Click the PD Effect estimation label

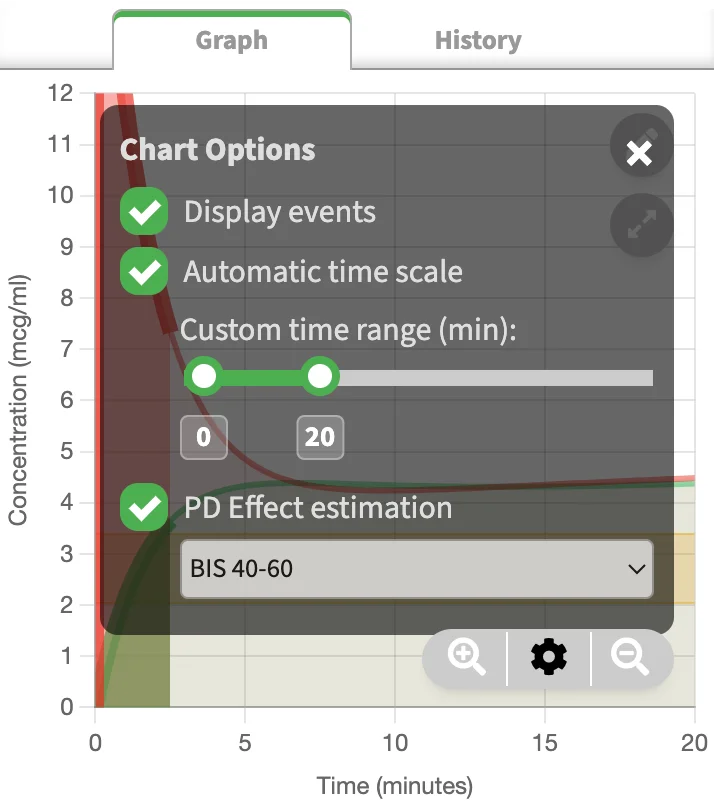318,508
